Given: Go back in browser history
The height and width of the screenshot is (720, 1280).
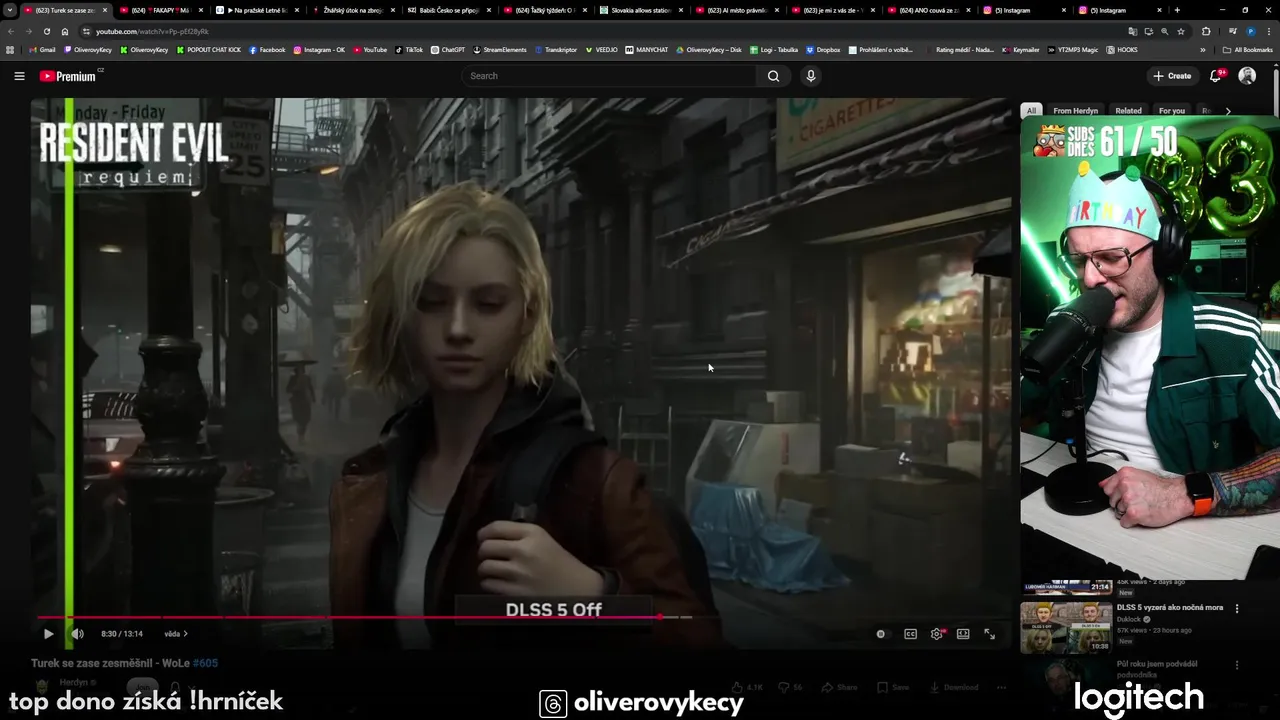Looking at the screenshot, I should point(11,31).
